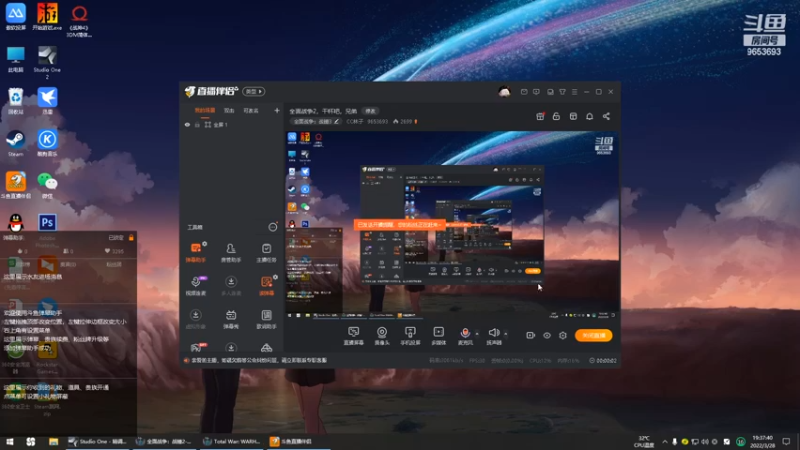Expand speaker options arrow
The image size is (800, 450).
coord(506,334)
